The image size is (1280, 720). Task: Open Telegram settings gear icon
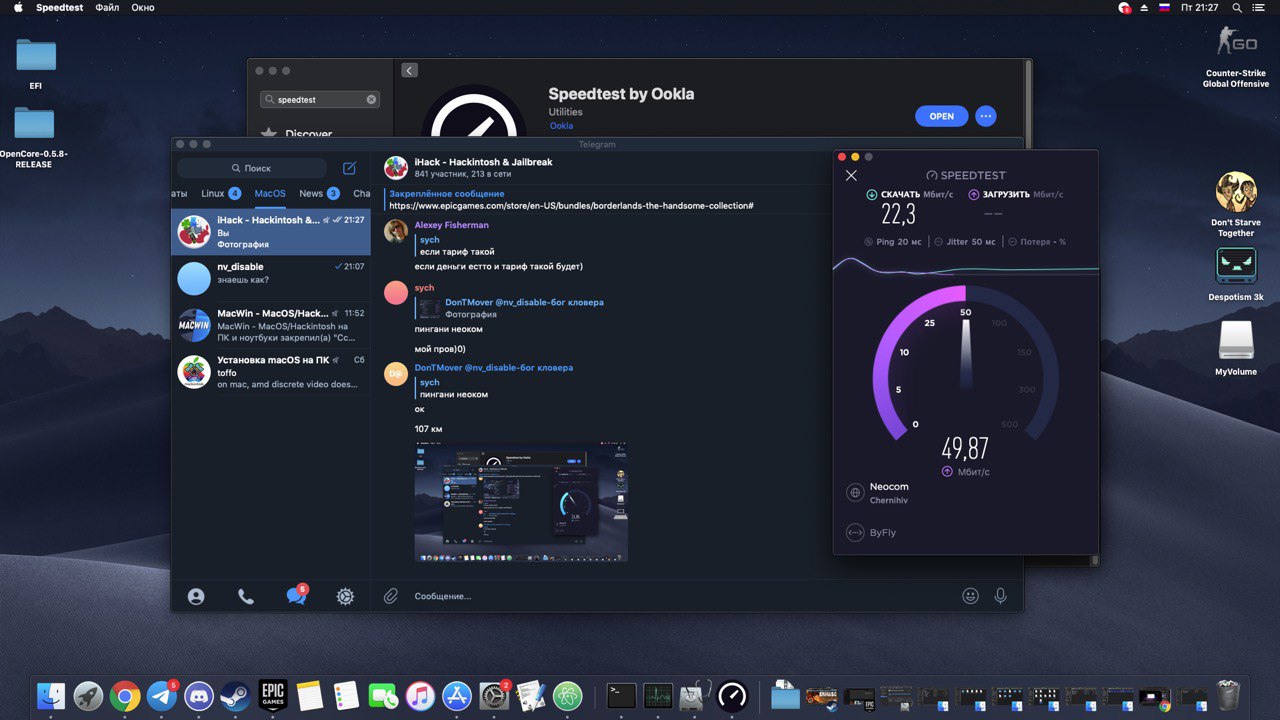345,596
